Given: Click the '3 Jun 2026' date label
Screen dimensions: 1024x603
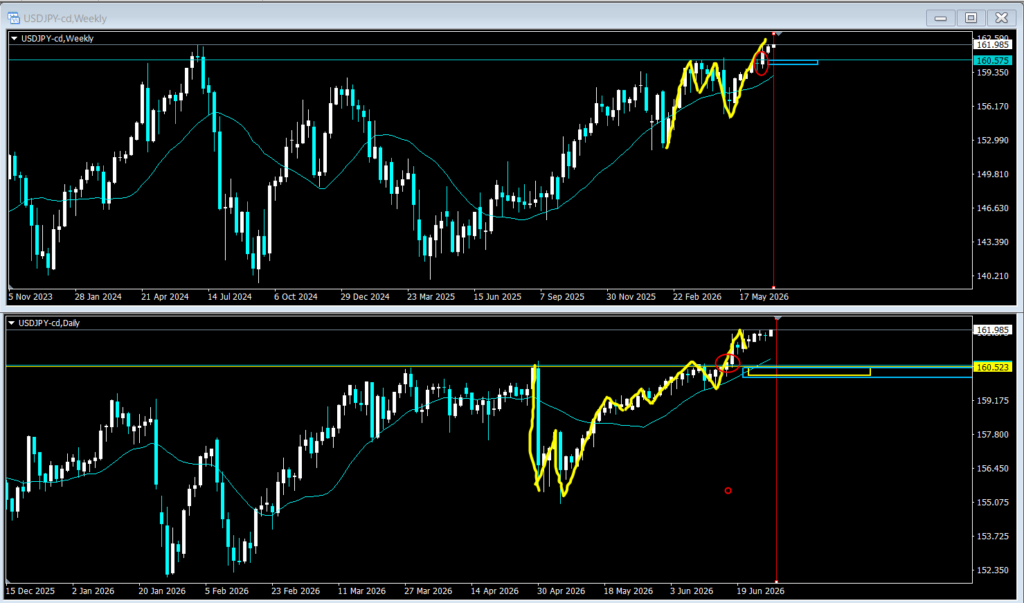Looking at the screenshot, I should pyautogui.click(x=692, y=591).
